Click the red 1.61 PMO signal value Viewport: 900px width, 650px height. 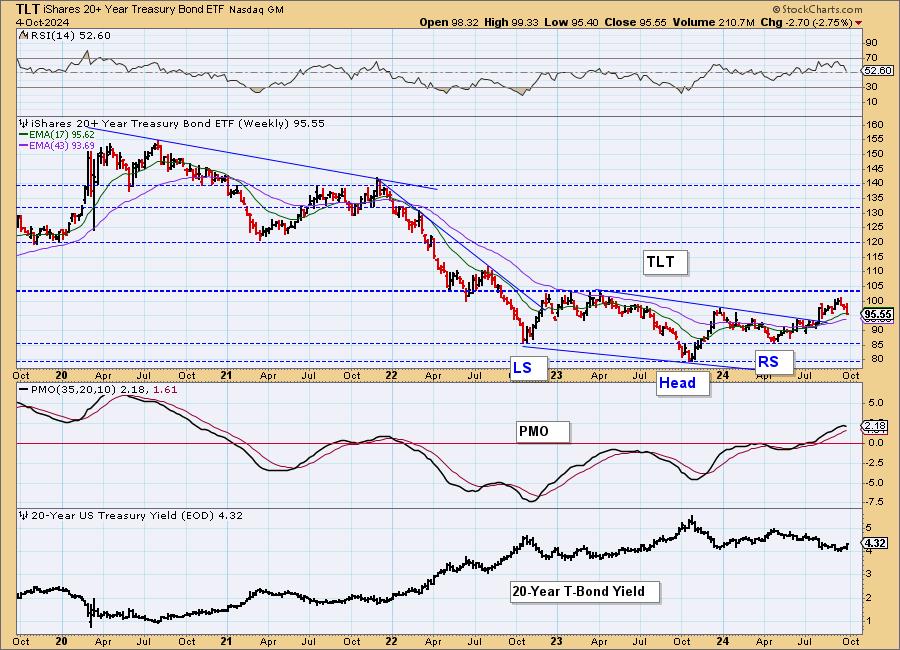(165, 389)
